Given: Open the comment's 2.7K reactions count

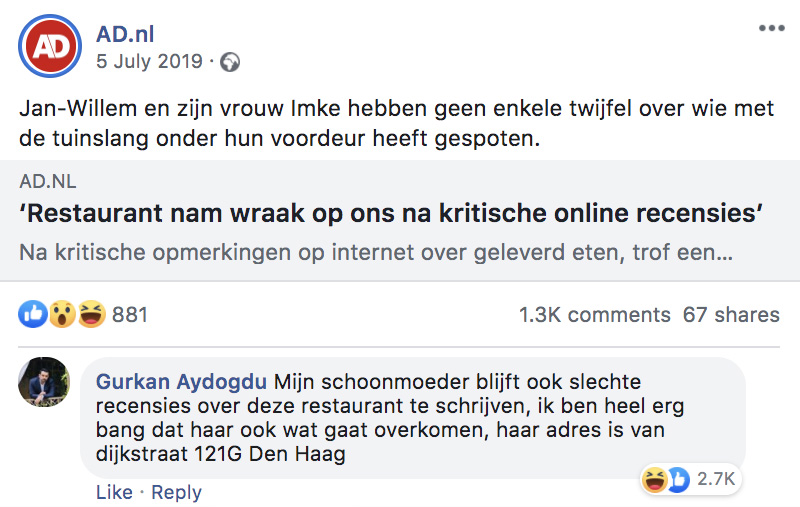Looking at the screenshot, I should 716,480.
